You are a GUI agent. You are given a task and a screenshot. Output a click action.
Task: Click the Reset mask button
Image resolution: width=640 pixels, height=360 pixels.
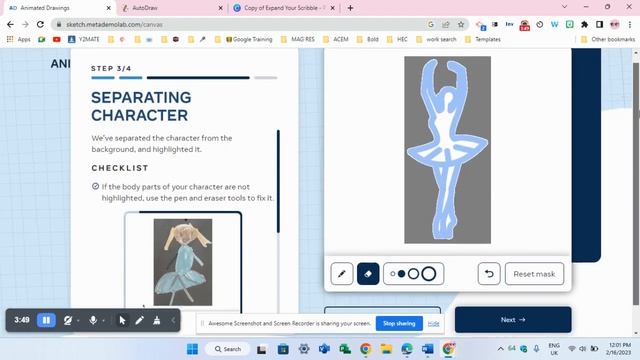[x=534, y=274]
